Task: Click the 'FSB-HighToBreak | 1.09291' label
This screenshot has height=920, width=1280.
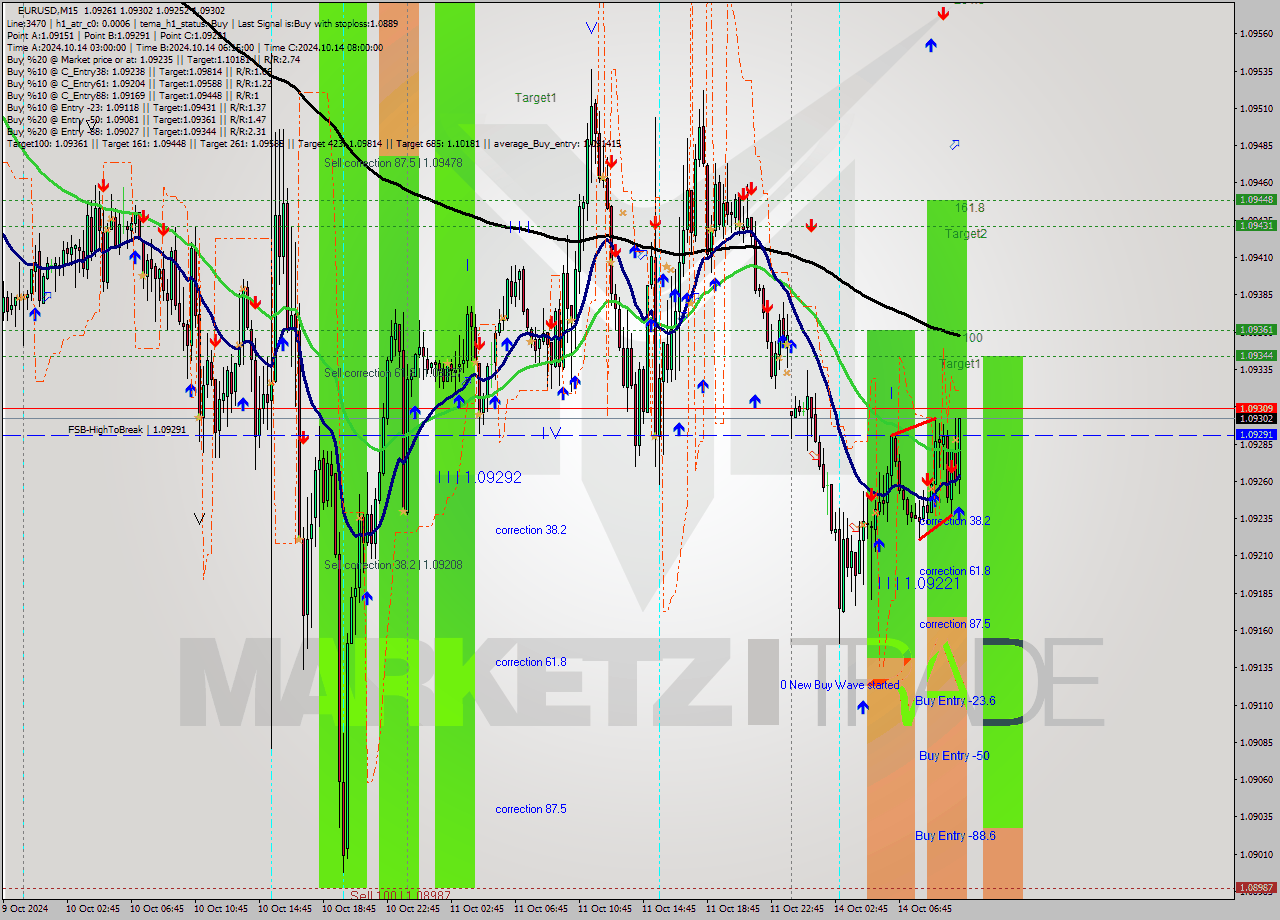Action: [x=127, y=430]
